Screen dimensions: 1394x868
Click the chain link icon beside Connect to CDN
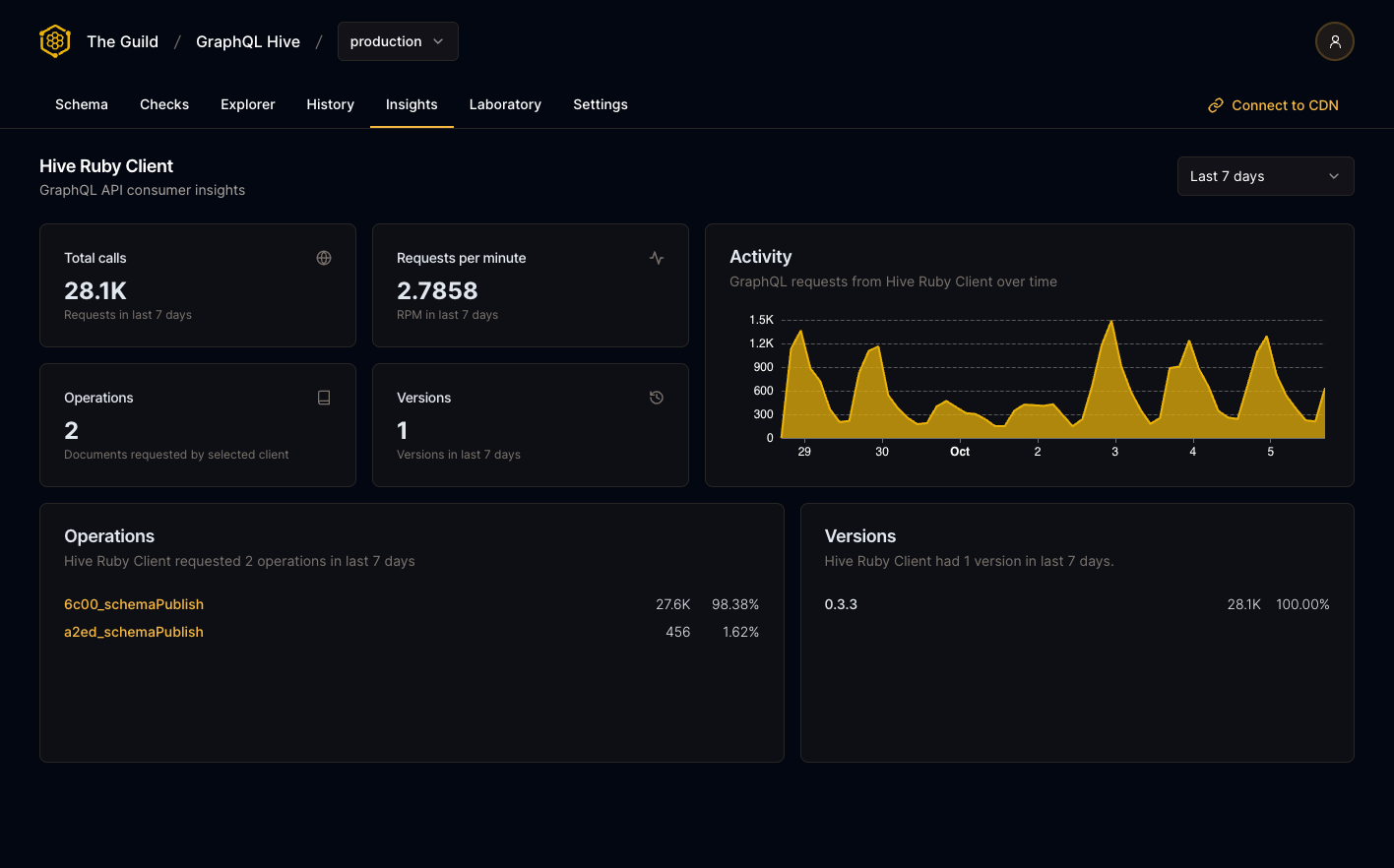pos(1215,104)
